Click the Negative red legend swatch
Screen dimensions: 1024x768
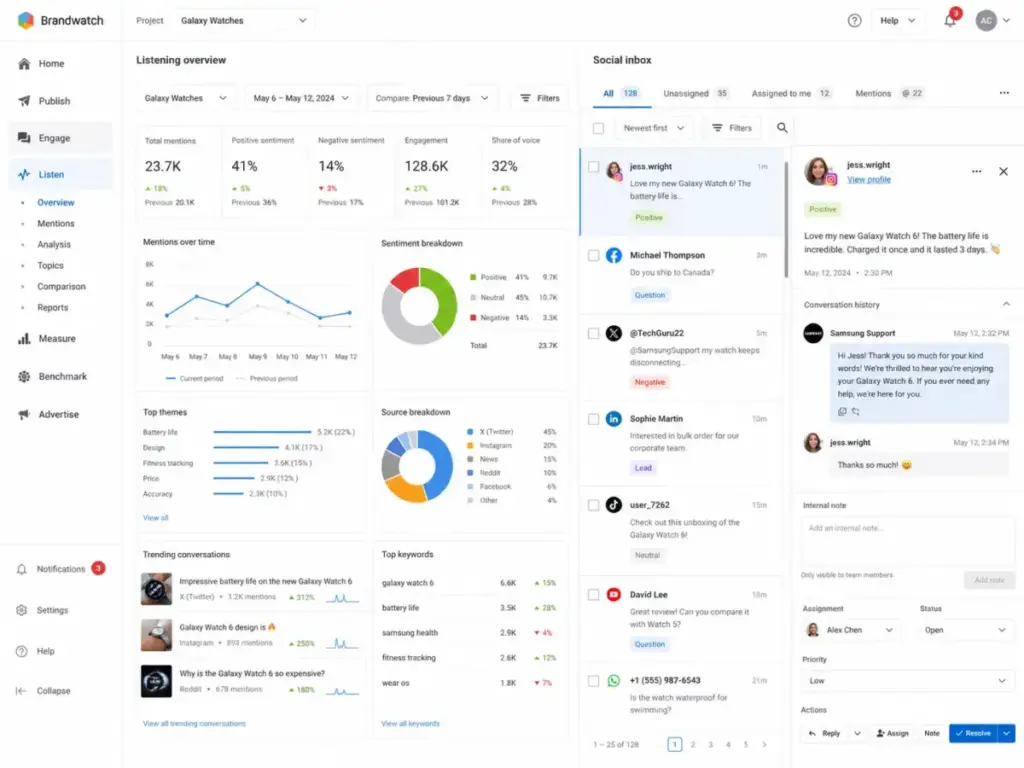coord(473,317)
